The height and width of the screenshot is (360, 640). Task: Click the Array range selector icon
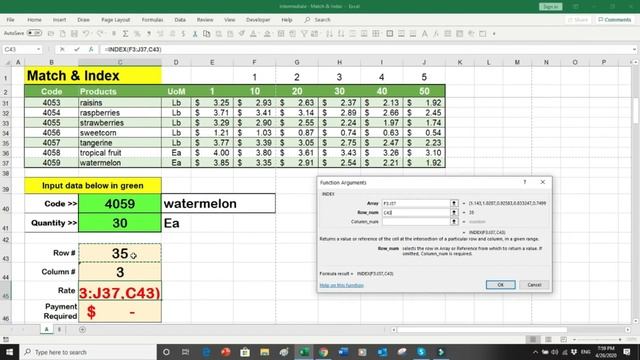pos(454,203)
